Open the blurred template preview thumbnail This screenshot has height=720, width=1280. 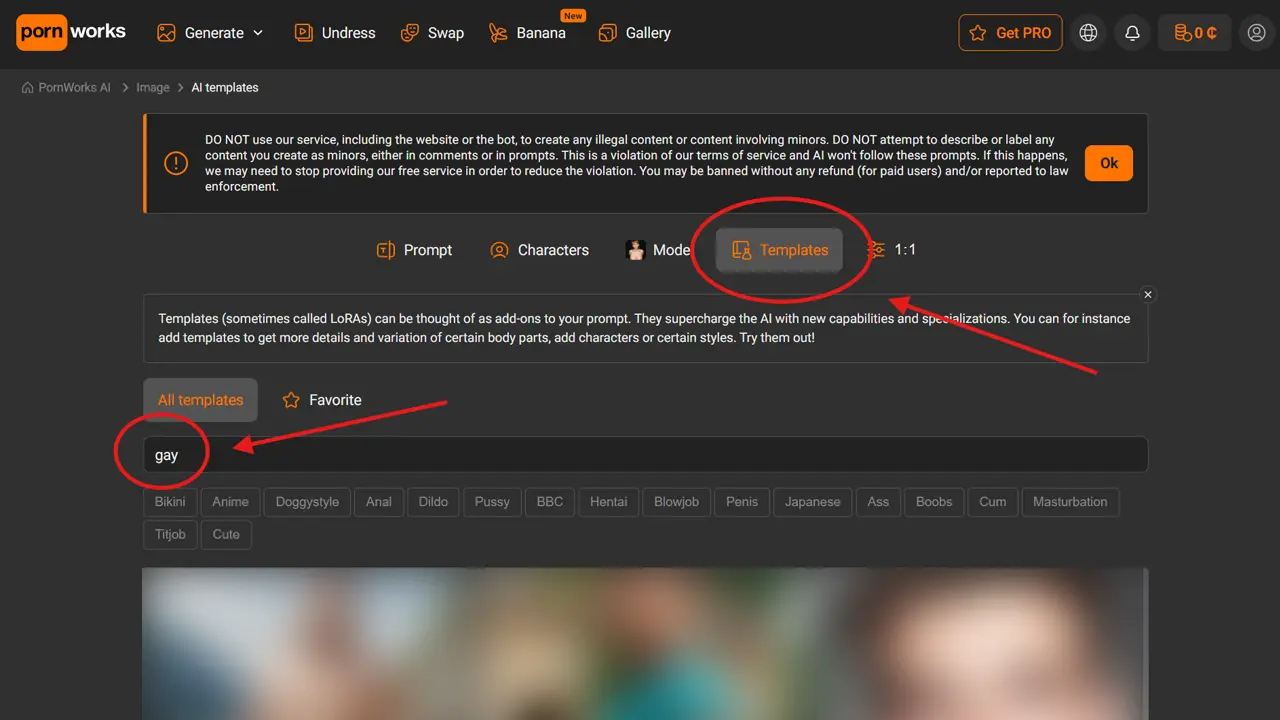(x=645, y=644)
